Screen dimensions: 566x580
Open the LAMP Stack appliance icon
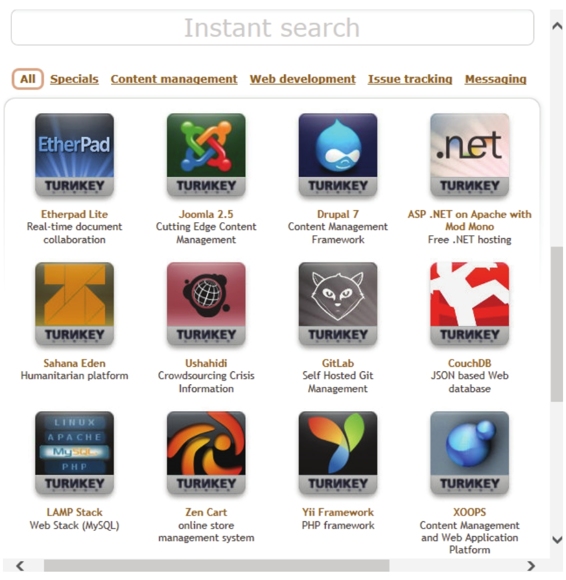pos(74,453)
